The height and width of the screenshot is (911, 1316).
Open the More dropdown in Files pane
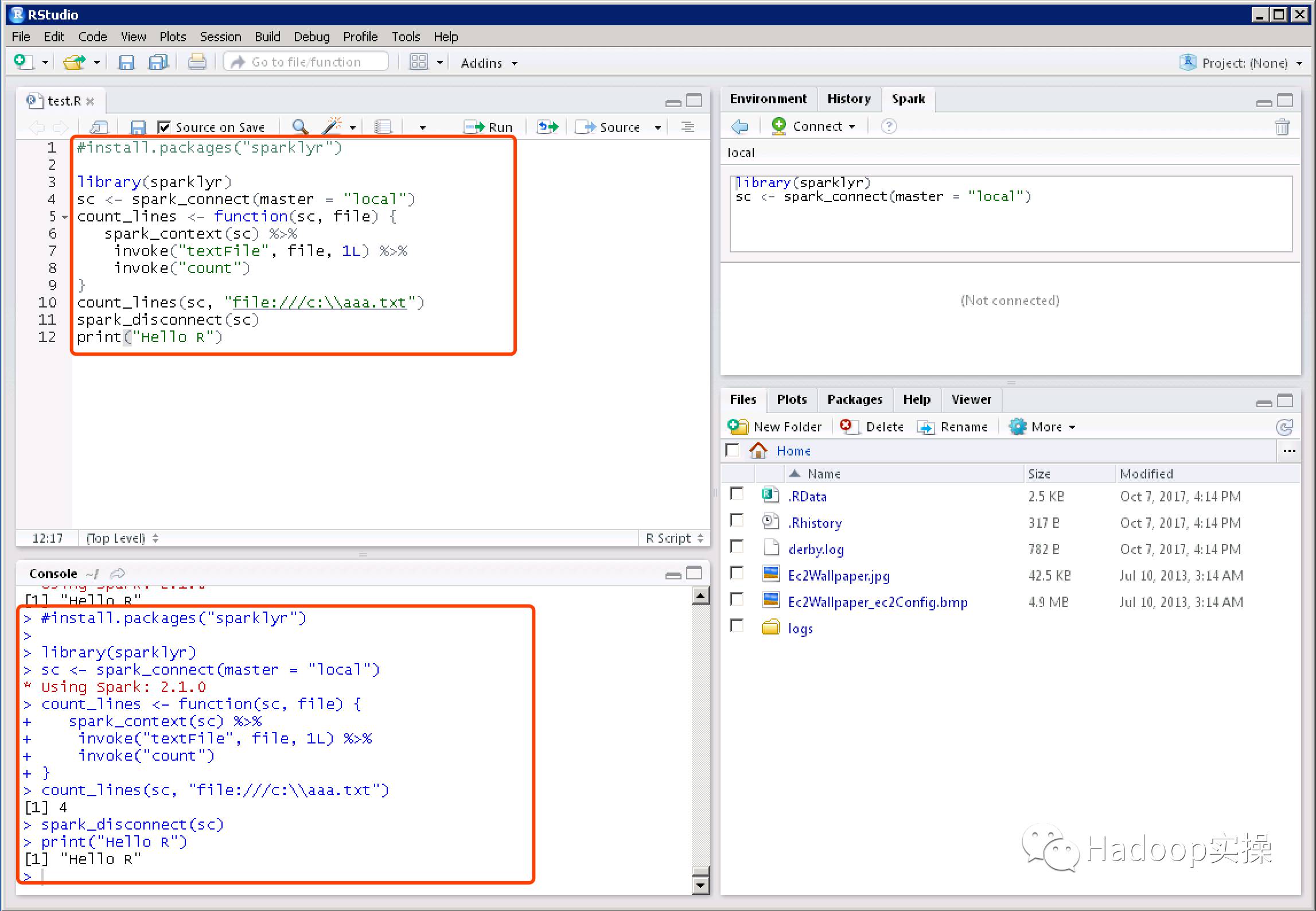pos(1043,427)
